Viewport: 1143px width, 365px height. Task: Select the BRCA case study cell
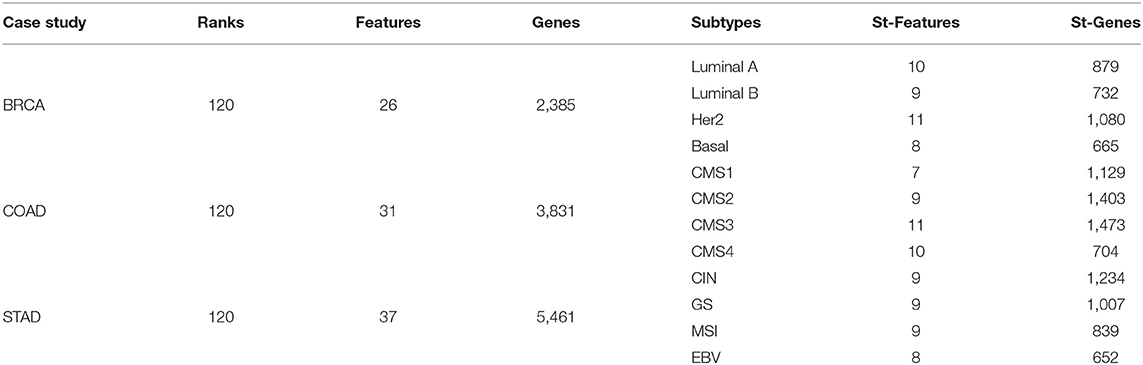pyautogui.click(x=22, y=106)
